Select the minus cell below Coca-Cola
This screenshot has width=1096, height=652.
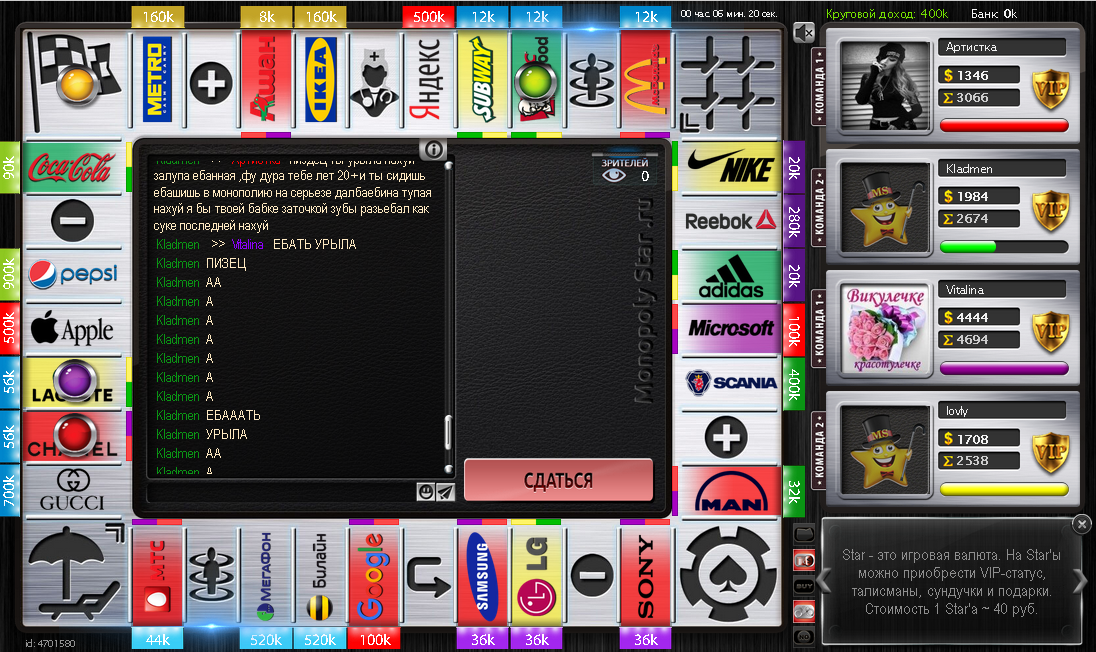point(72,221)
